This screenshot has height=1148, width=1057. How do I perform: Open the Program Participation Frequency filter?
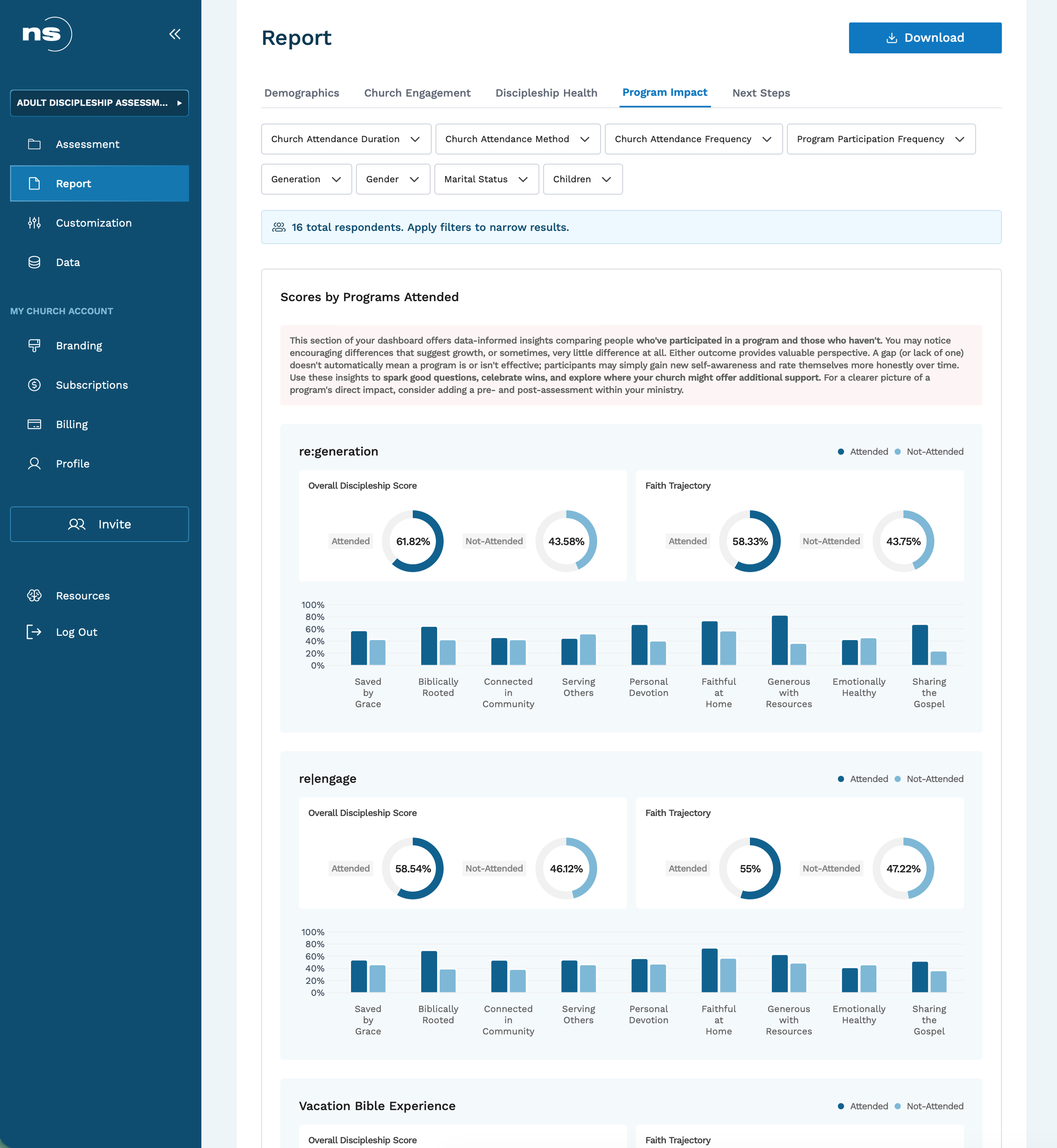tap(881, 139)
